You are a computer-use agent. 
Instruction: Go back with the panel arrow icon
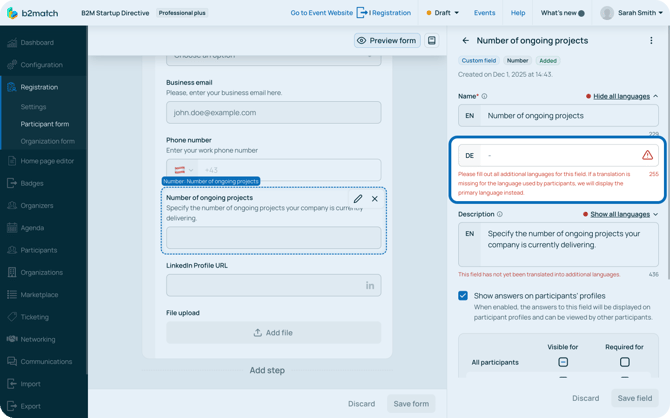pyautogui.click(x=465, y=41)
